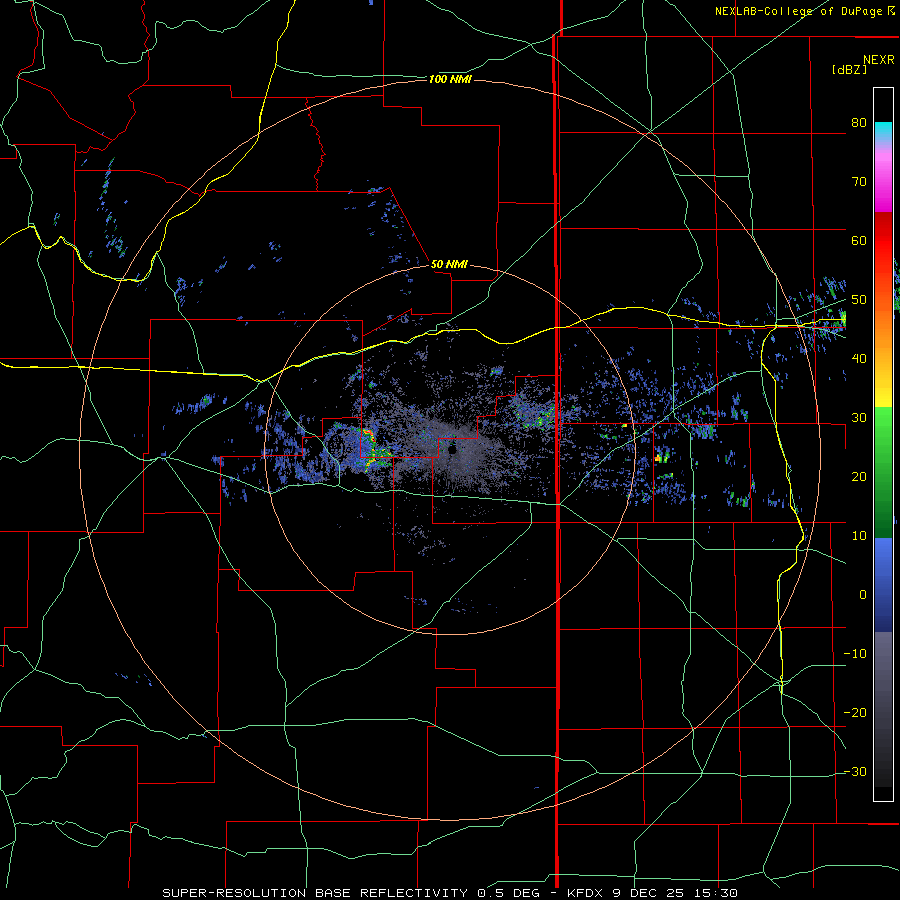The height and width of the screenshot is (900, 900).
Task: Click the -20 dBZ scale value
Action: coord(855,712)
